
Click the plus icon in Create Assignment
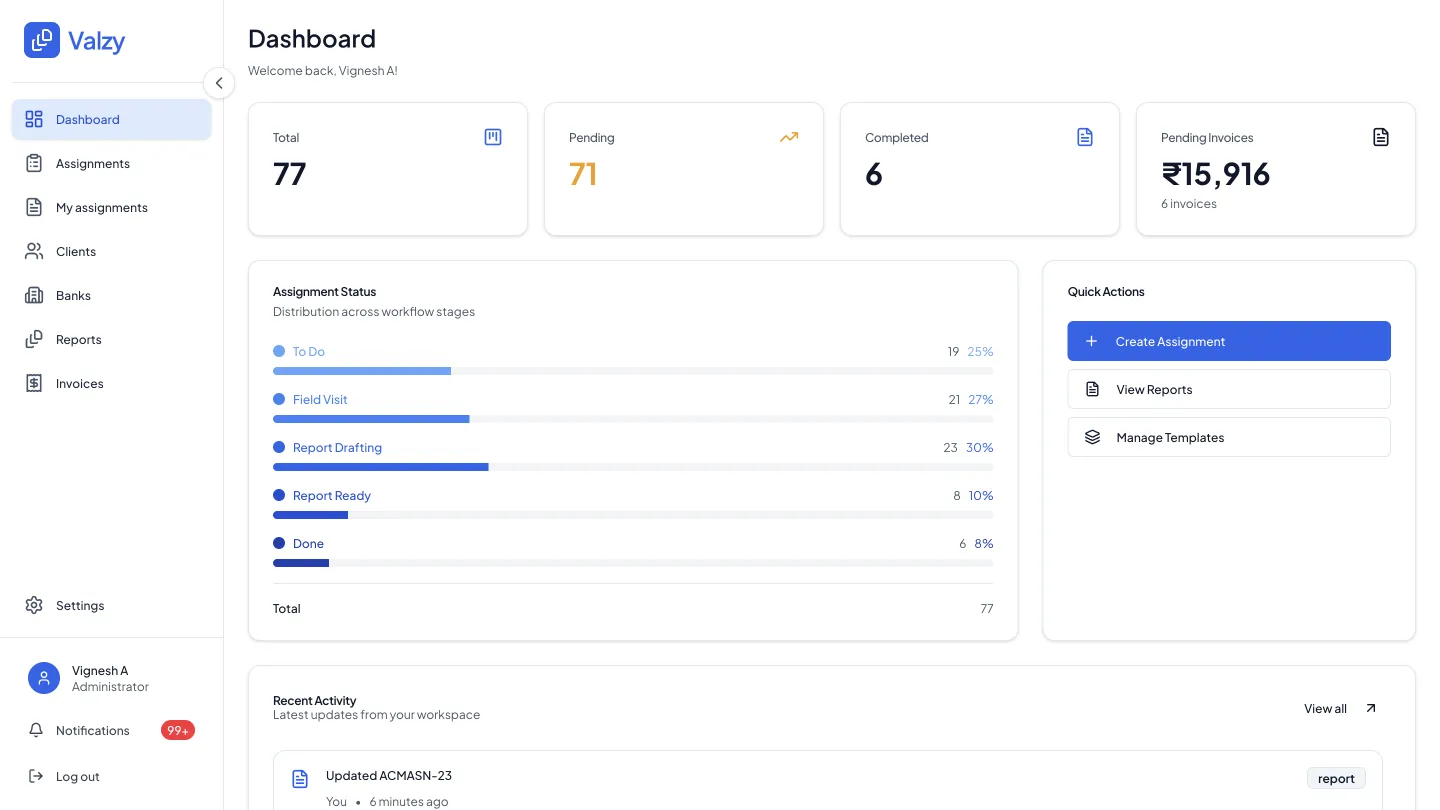(1092, 341)
